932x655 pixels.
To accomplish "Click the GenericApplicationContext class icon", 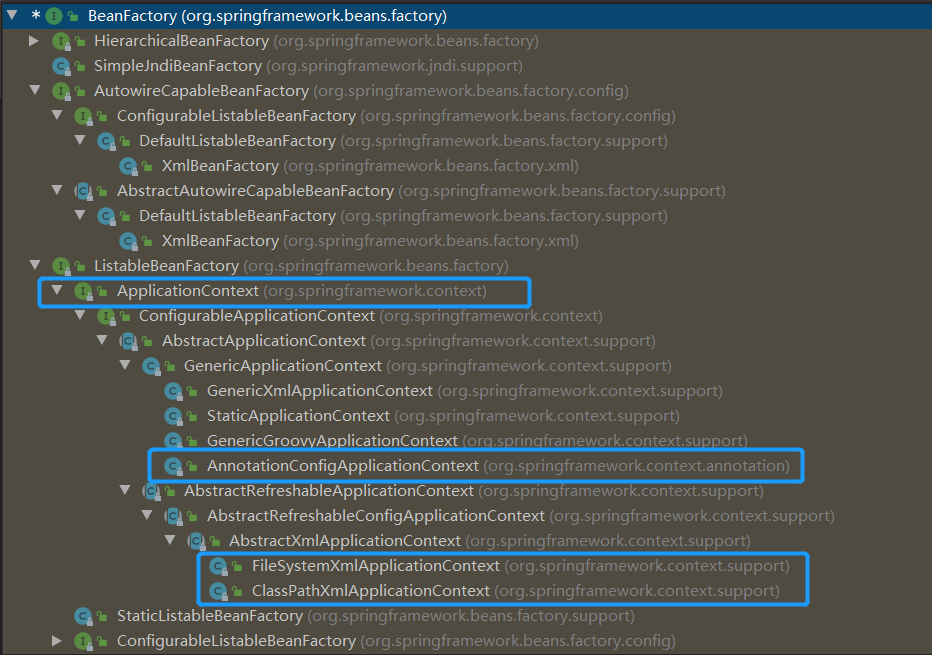I will [151, 366].
